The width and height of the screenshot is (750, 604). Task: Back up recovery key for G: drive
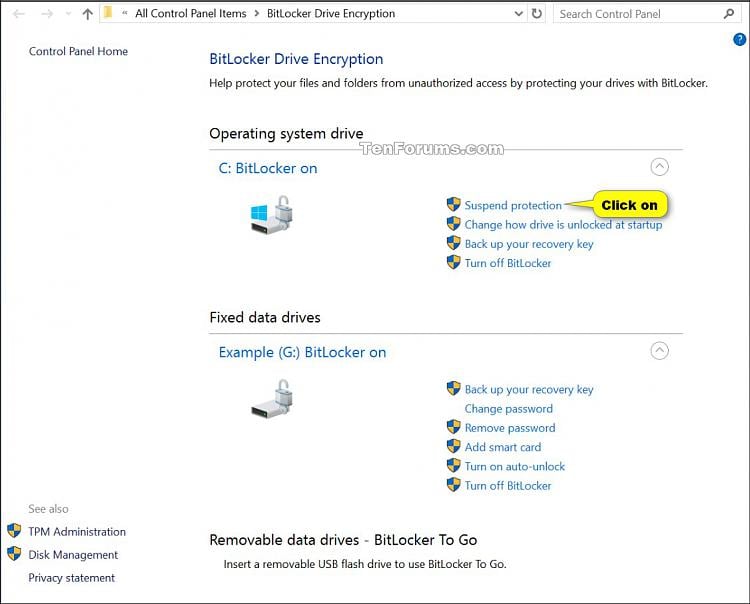point(529,390)
